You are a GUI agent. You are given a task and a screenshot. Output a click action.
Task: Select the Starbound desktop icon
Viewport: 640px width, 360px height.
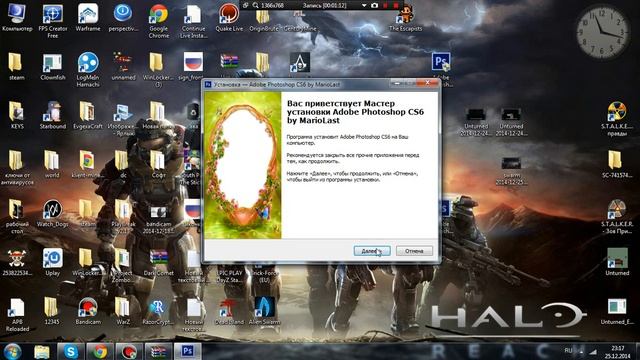pyautogui.click(x=53, y=115)
